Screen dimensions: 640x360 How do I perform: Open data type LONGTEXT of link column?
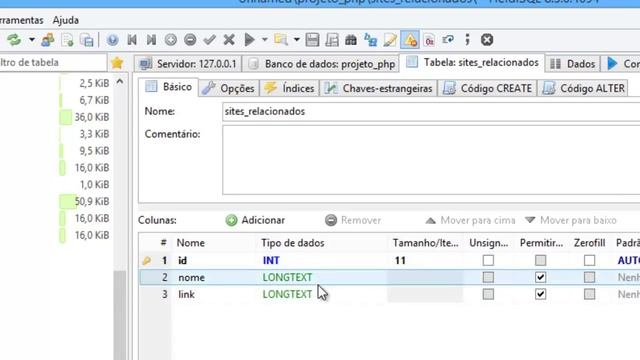(287, 294)
